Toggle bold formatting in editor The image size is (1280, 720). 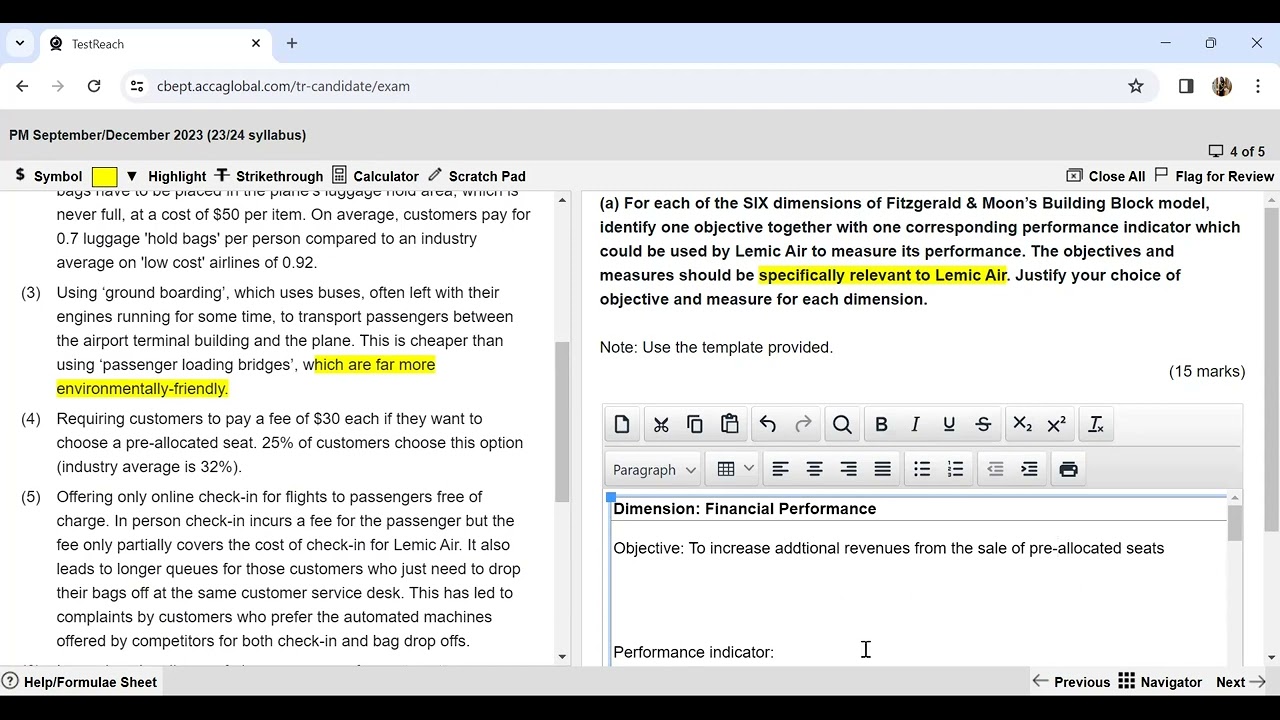[x=881, y=424]
